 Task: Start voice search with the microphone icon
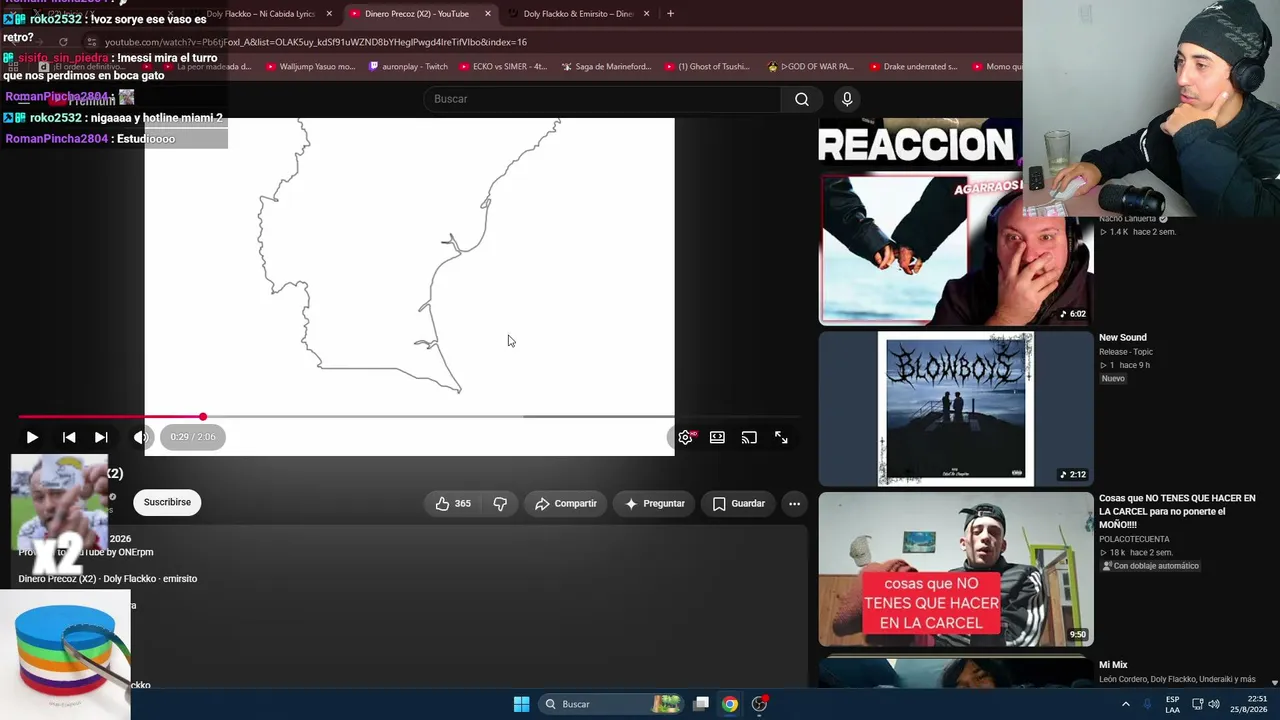(847, 99)
